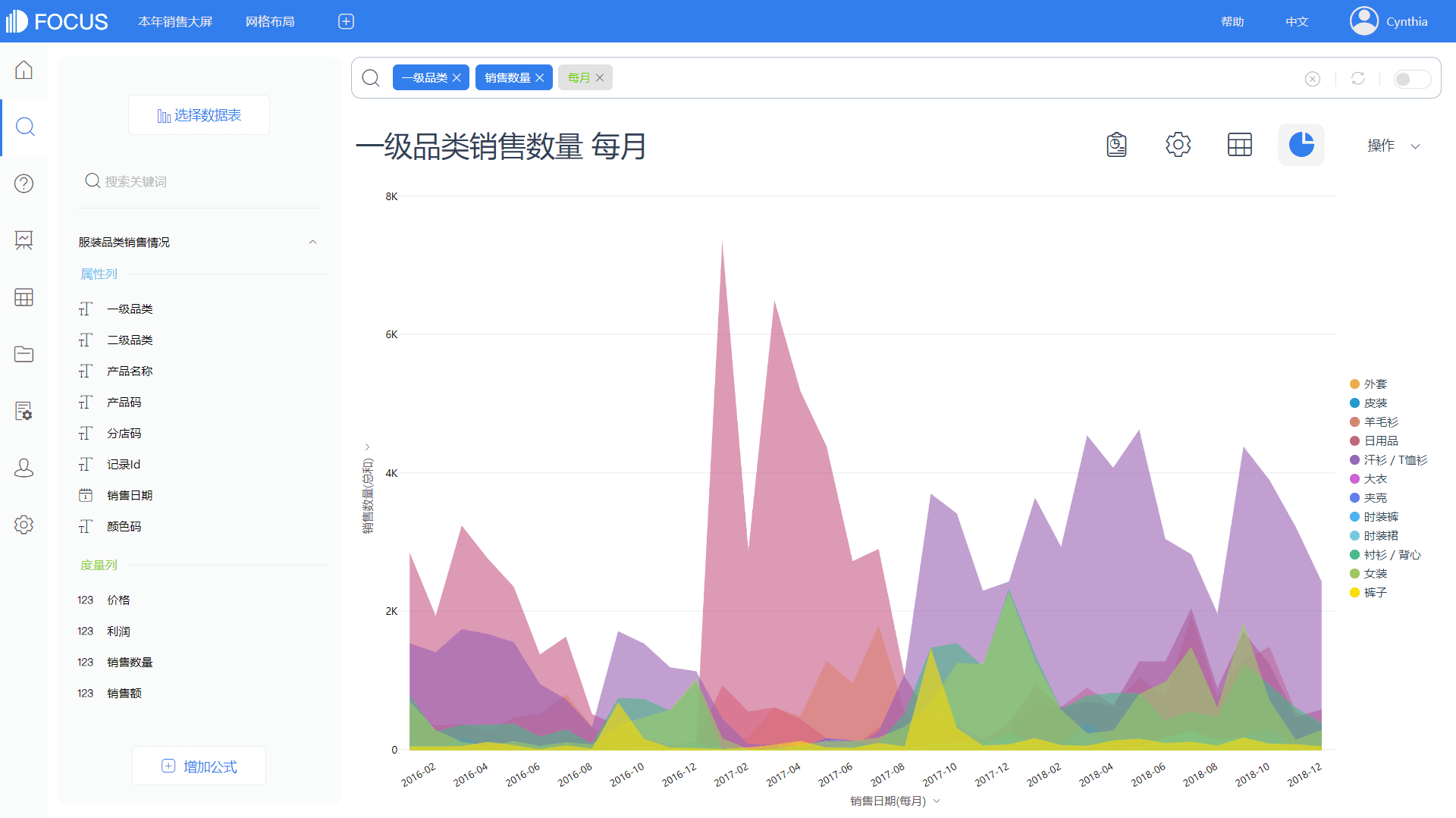Select the 记录Id column

coord(124,464)
